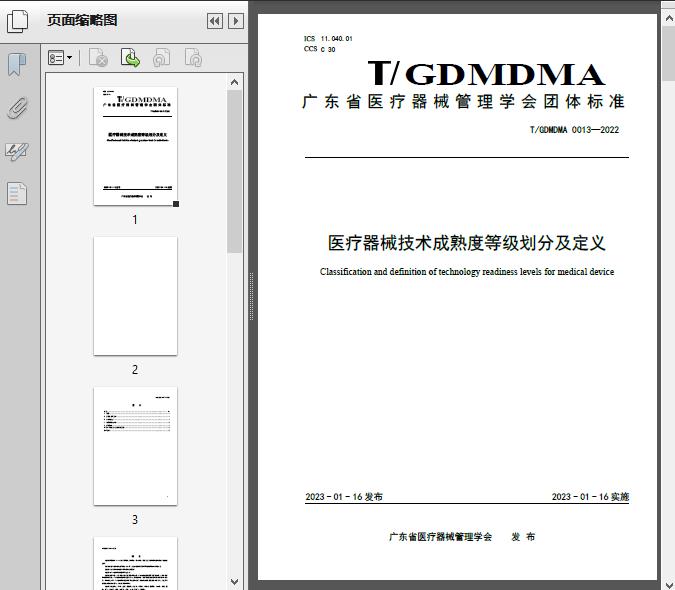Click page number label '1' under thumbnail
The width and height of the screenshot is (675, 590).
[x=135, y=219]
